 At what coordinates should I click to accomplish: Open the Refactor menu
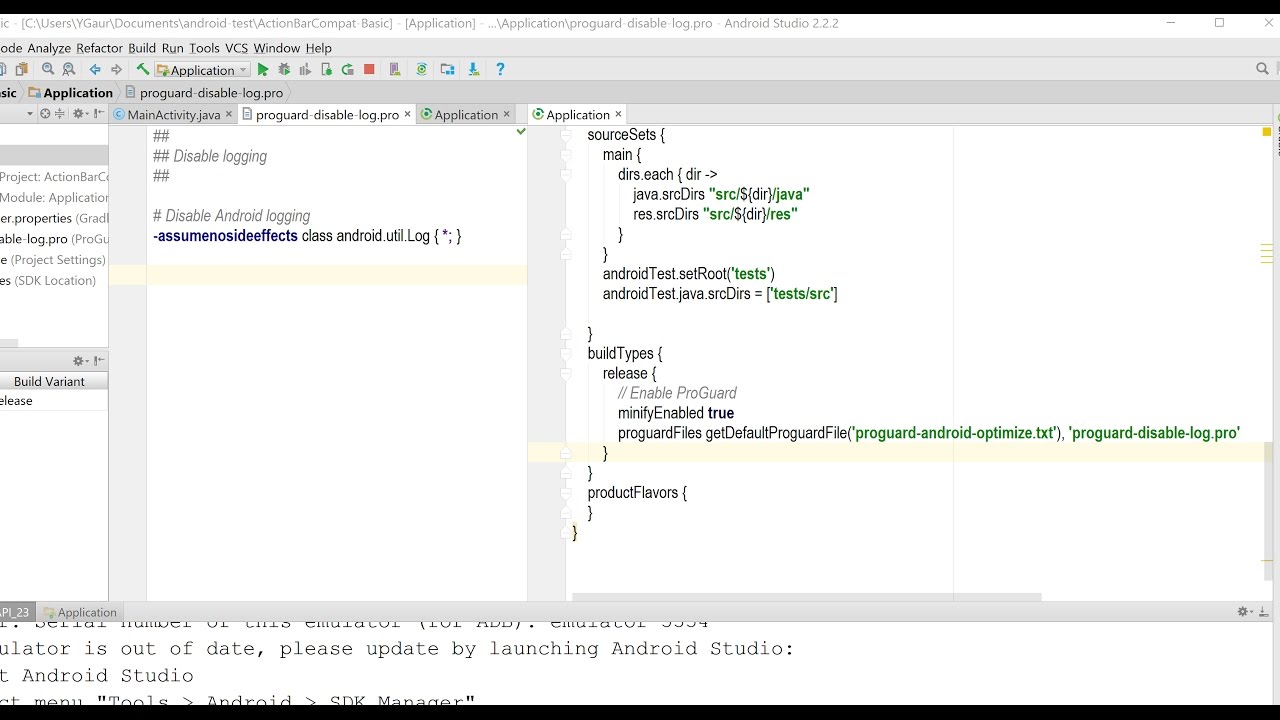100,48
